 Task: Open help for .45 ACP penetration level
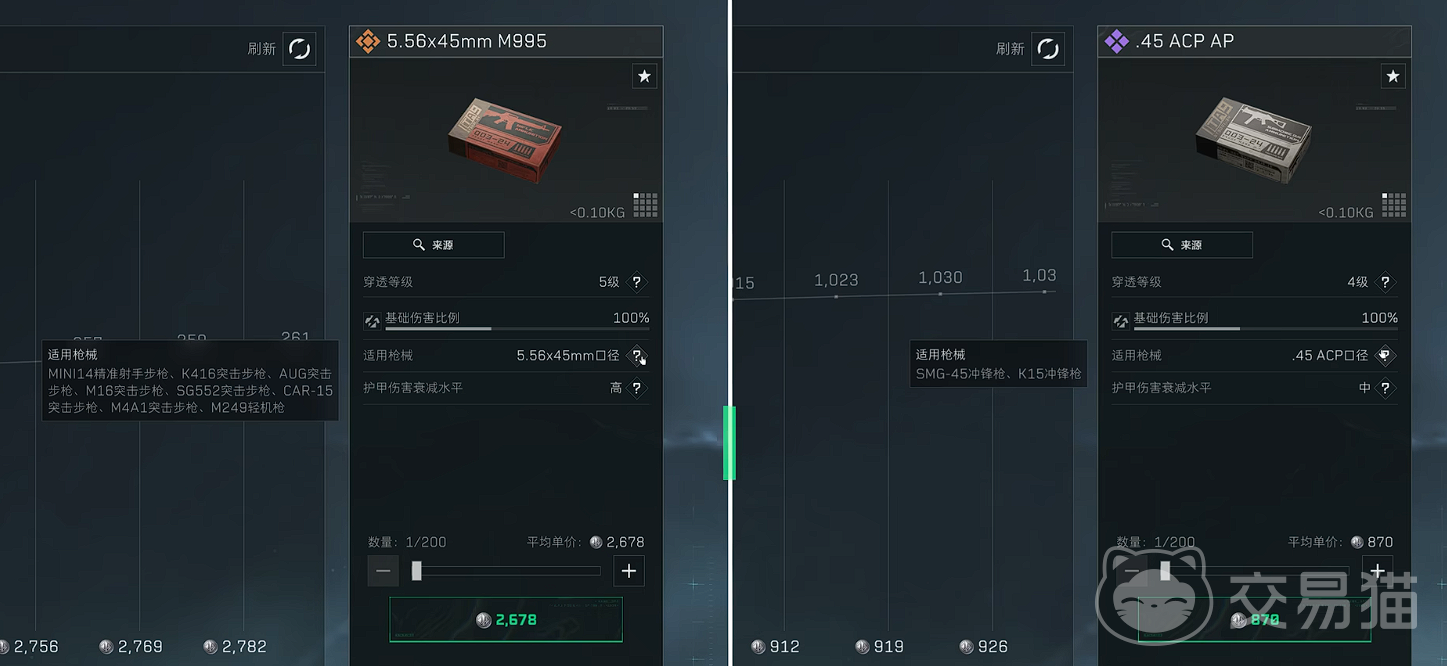click(x=1385, y=282)
